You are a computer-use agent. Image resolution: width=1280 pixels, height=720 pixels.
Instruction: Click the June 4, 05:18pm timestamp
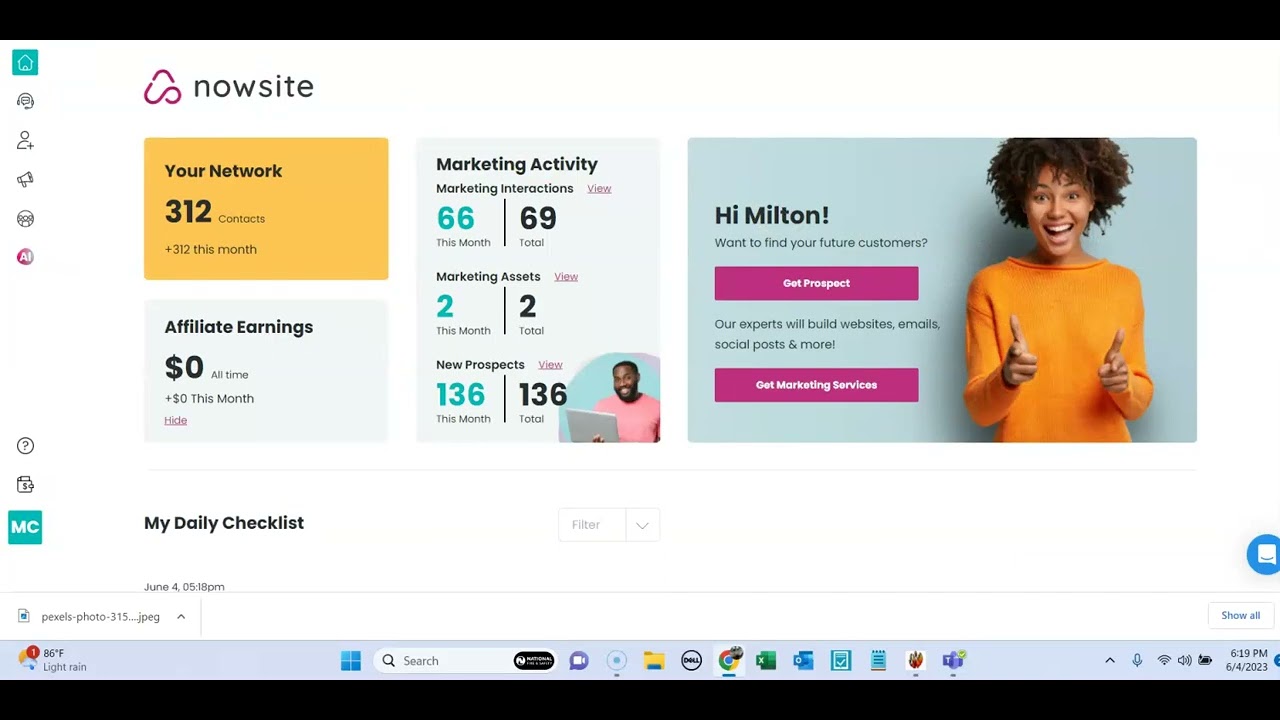184,587
